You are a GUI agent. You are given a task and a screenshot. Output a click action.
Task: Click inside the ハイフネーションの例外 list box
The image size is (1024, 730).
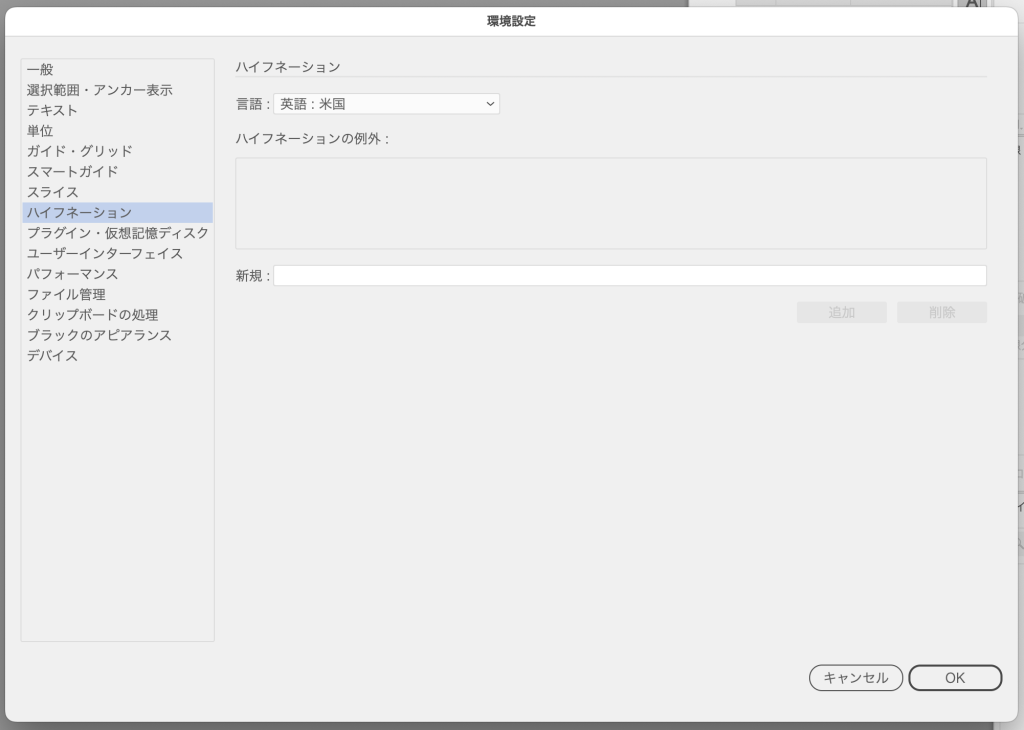tap(610, 203)
